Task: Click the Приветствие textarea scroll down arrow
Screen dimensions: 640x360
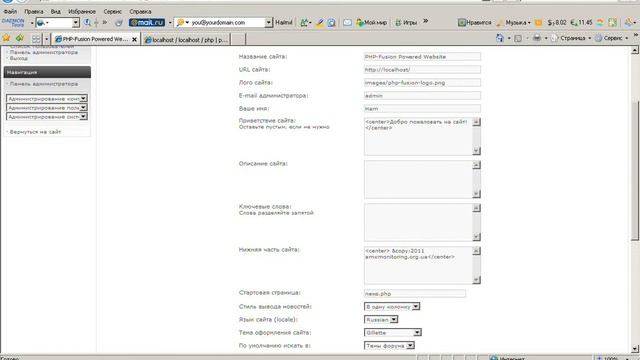Action: (x=476, y=151)
